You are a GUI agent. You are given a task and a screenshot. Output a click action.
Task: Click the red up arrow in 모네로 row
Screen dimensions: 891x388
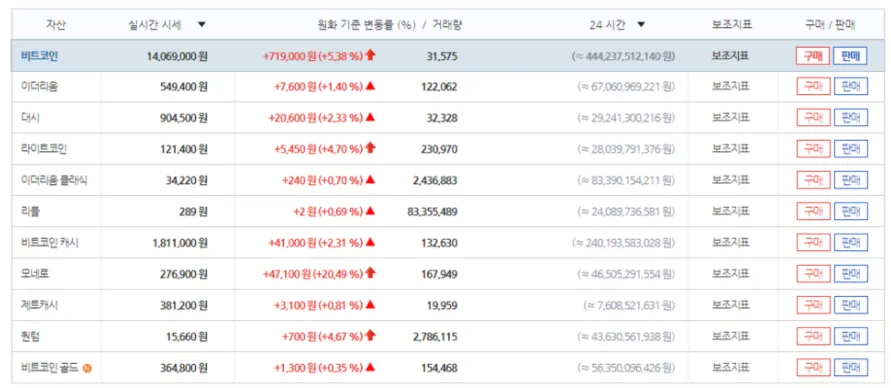[370, 273]
